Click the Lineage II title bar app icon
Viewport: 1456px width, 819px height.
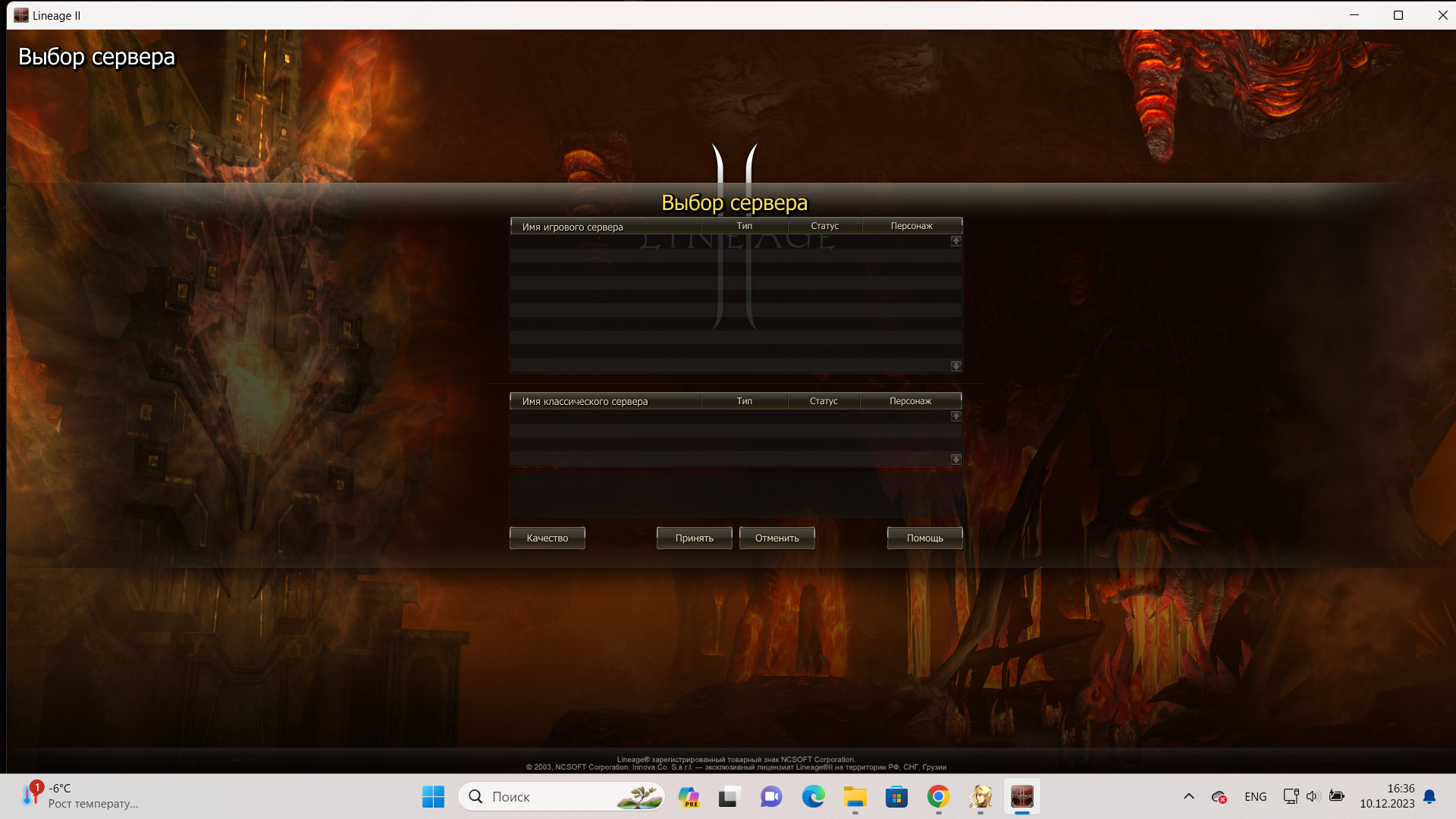[x=21, y=15]
